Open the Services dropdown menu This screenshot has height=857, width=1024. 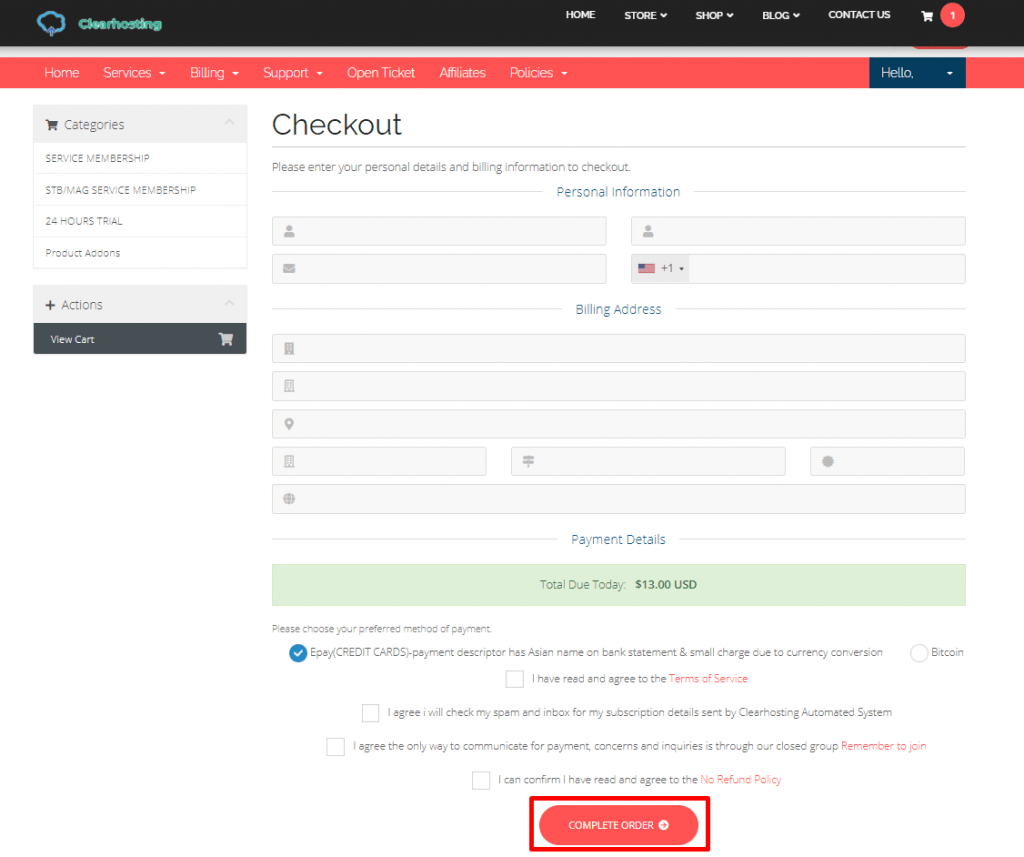tap(134, 73)
